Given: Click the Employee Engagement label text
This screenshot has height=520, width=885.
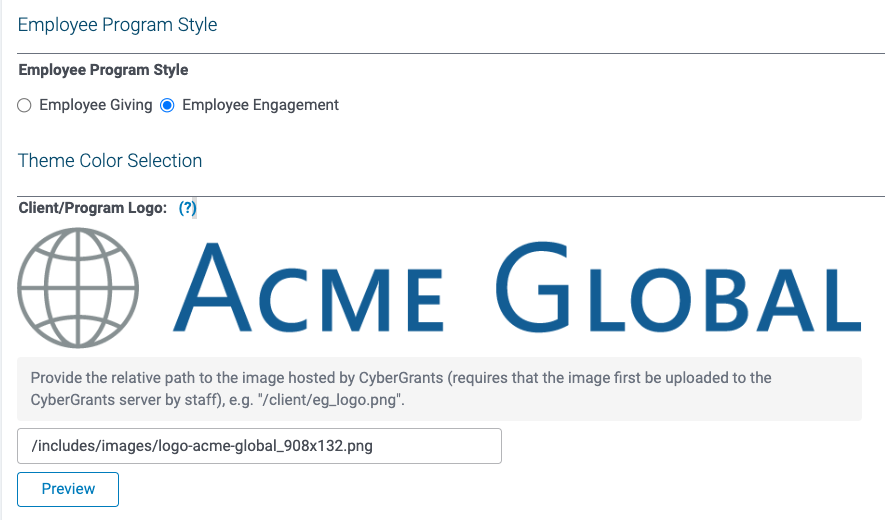Looking at the screenshot, I should (x=260, y=105).
